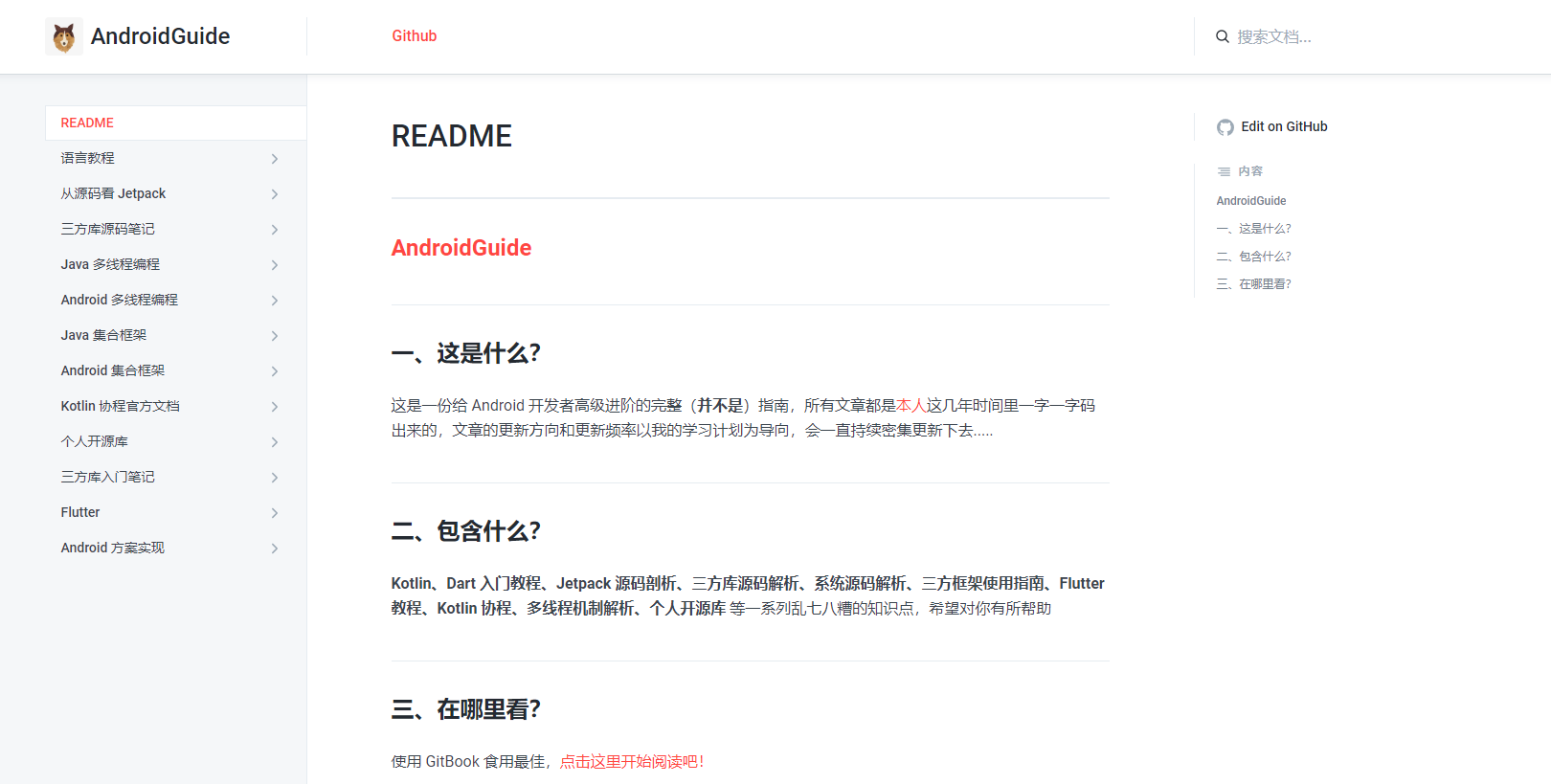Click the GitHub octocat icon
The height and width of the screenshot is (784, 1551).
pos(1225,127)
